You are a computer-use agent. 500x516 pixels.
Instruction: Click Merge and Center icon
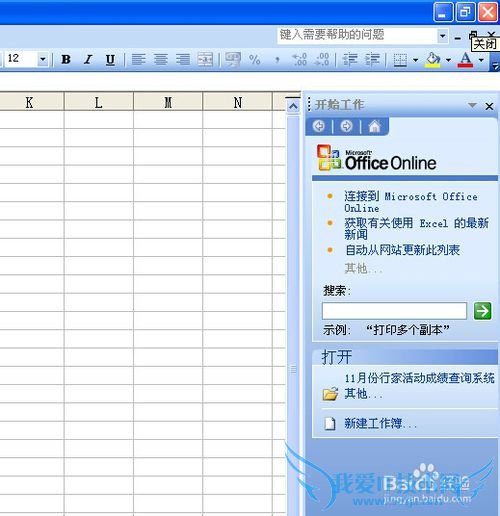click(x=205, y=60)
